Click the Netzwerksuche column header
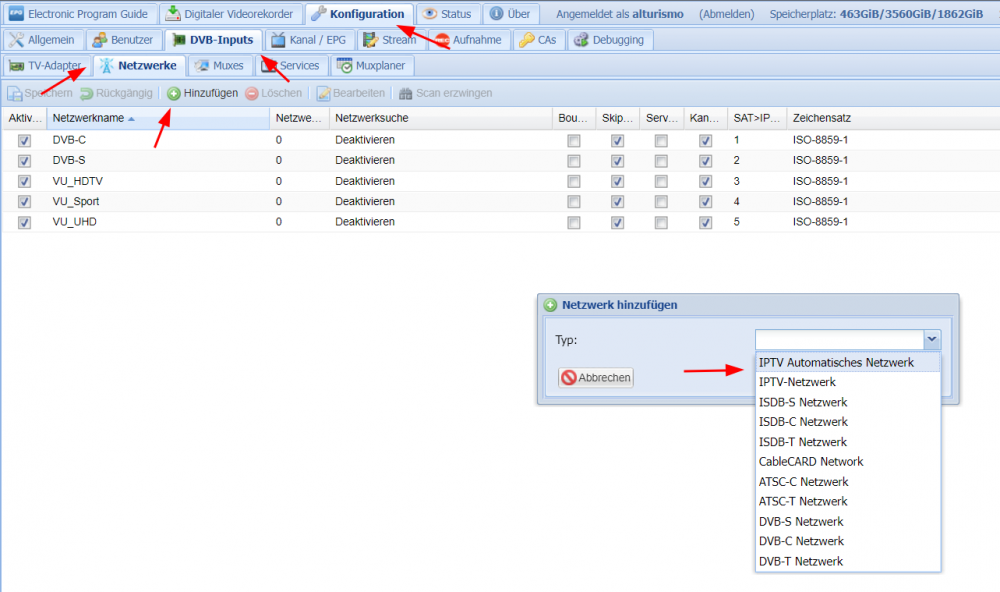Viewport: 1000px width, 592px height. tap(441, 118)
